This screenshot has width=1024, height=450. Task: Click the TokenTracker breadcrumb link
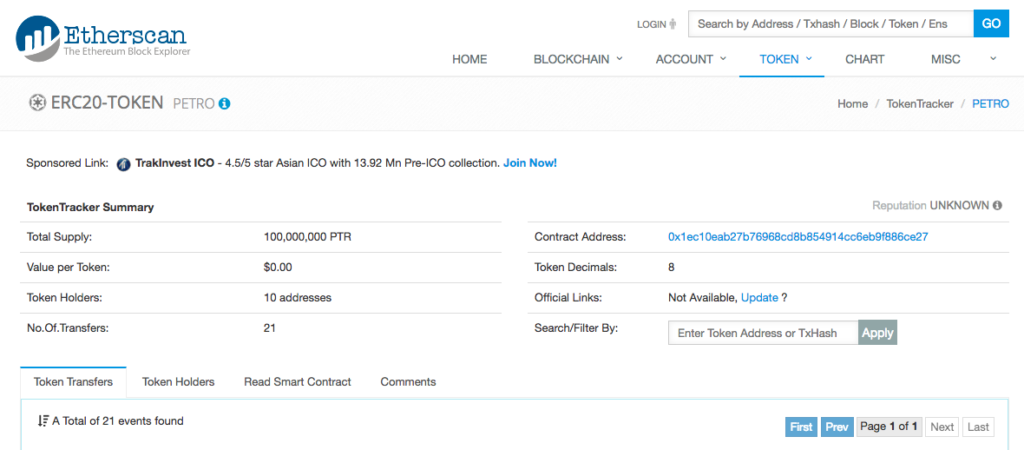click(920, 103)
